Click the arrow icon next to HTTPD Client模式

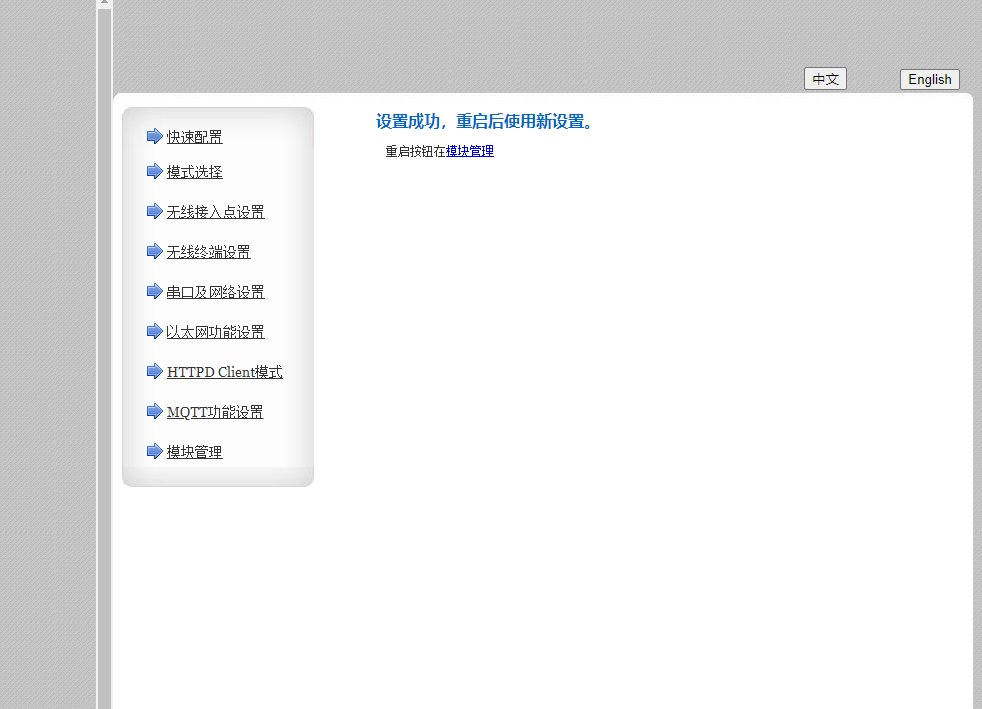click(154, 371)
